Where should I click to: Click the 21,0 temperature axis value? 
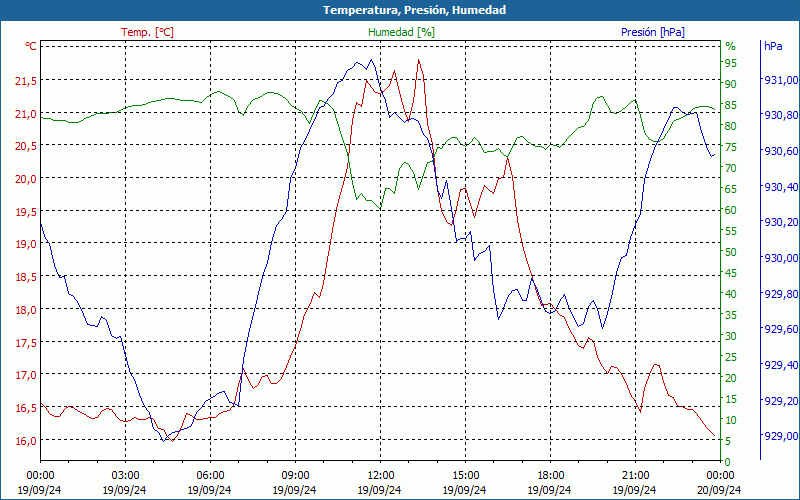pyautogui.click(x=26, y=113)
